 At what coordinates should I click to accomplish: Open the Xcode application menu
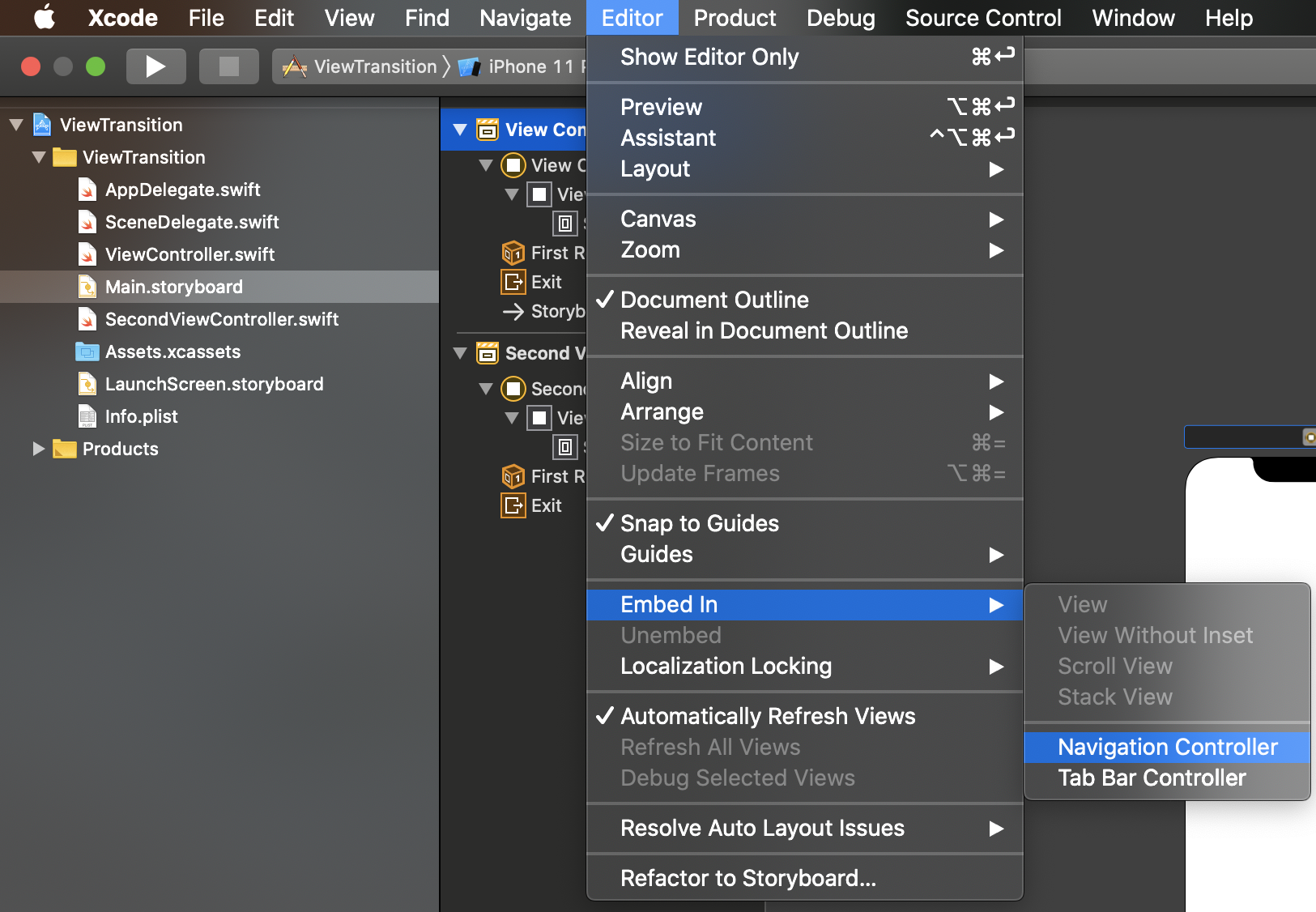122,18
